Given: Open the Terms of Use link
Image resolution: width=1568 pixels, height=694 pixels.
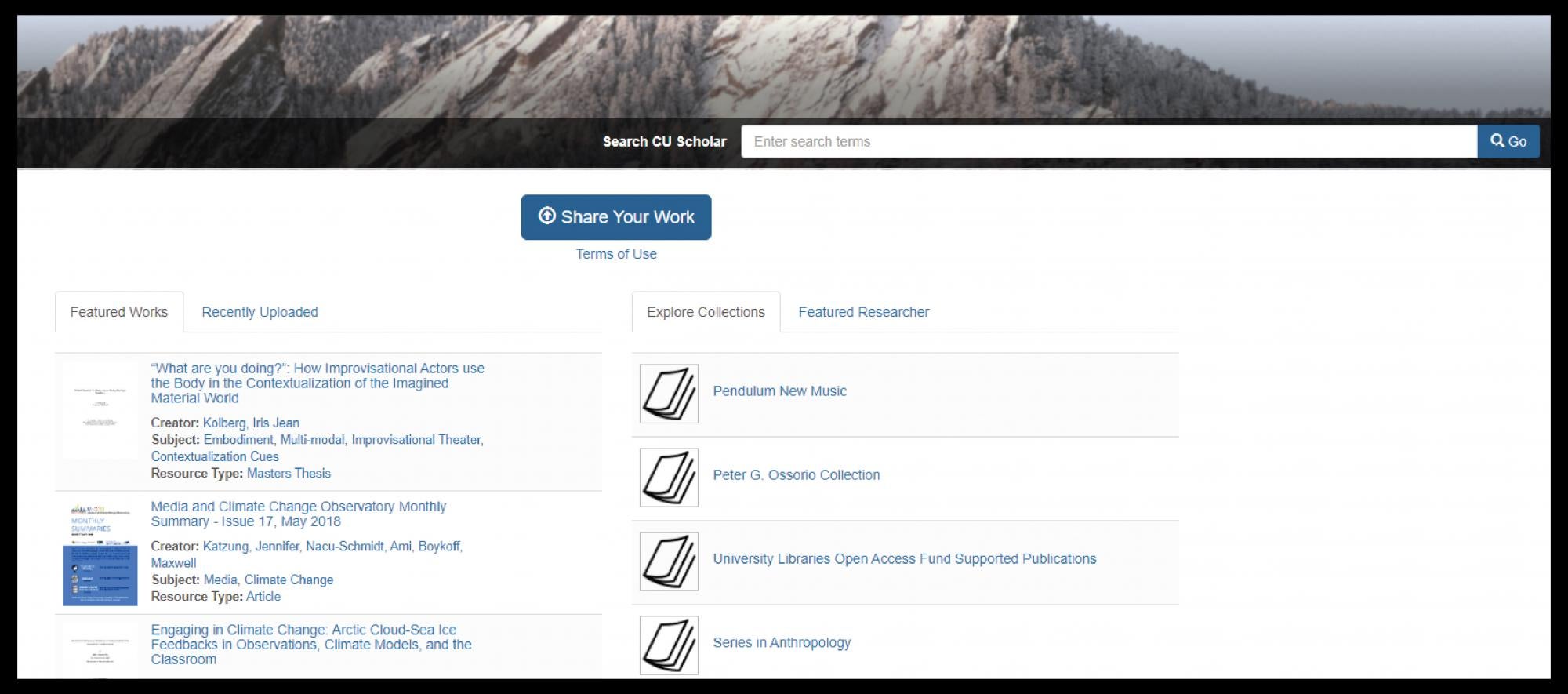Looking at the screenshot, I should (x=616, y=254).
